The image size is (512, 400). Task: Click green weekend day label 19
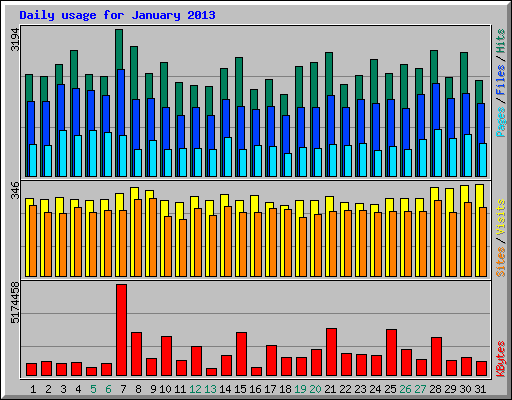point(300,389)
